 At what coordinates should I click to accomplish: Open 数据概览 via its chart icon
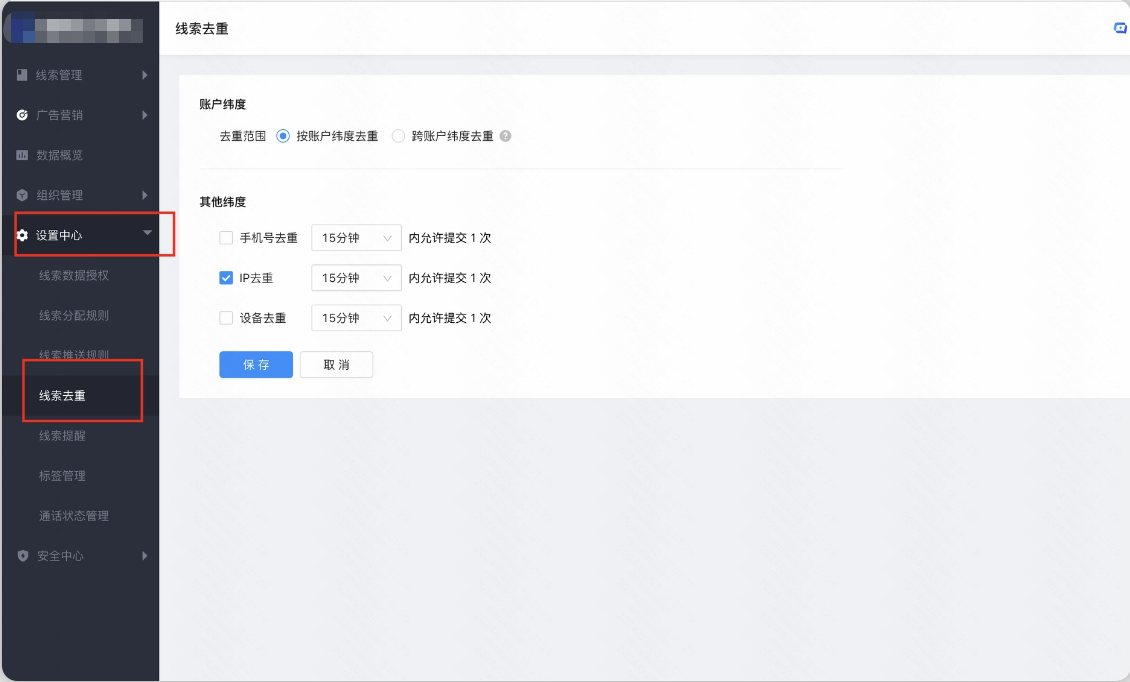point(22,155)
